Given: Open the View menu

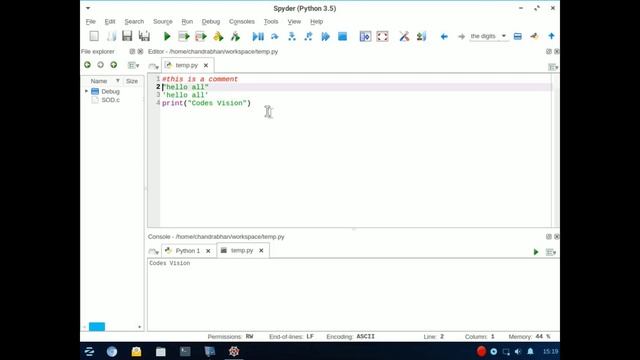Looking at the screenshot, I should click(x=294, y=22).
